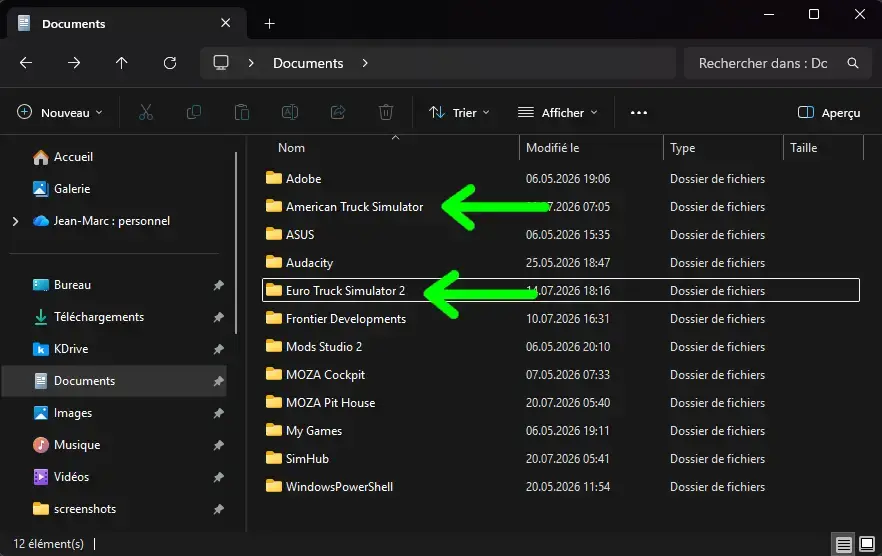Add a new tab with plus button

[269, 24]
